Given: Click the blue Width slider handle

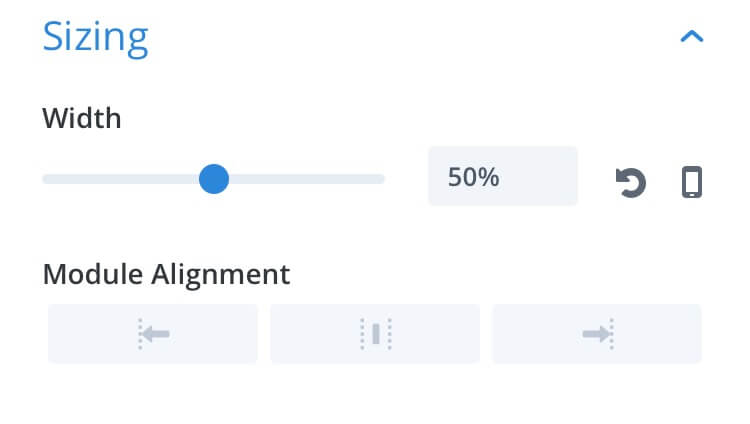Looking at the screenshot, I should [214, 179].
